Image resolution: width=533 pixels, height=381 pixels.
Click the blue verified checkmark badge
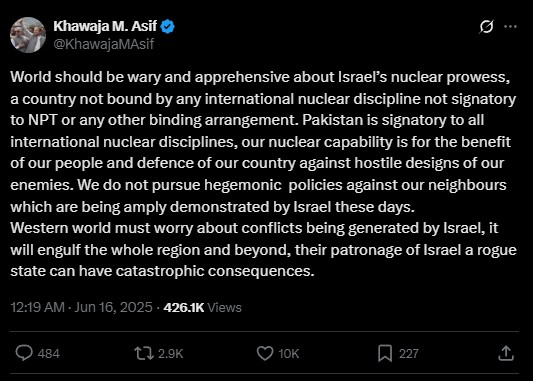[x=167, y=27]
